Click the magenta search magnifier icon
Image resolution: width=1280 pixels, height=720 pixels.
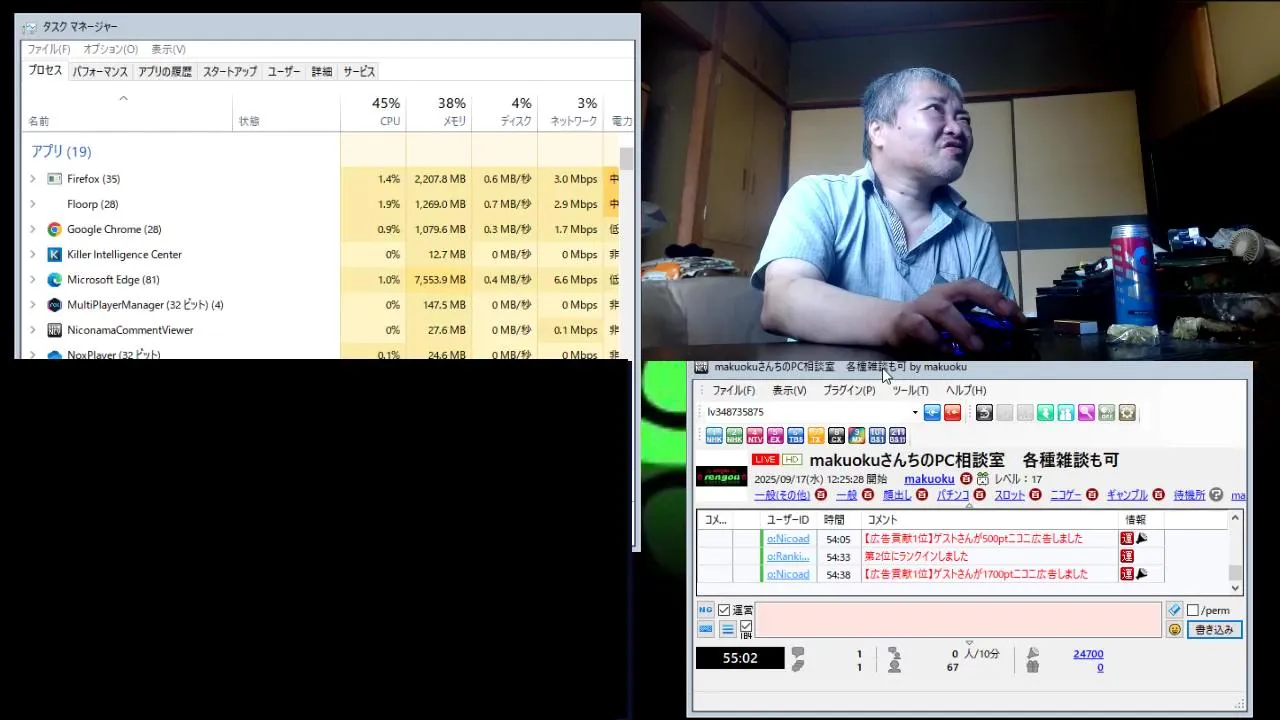(1086, 413)
